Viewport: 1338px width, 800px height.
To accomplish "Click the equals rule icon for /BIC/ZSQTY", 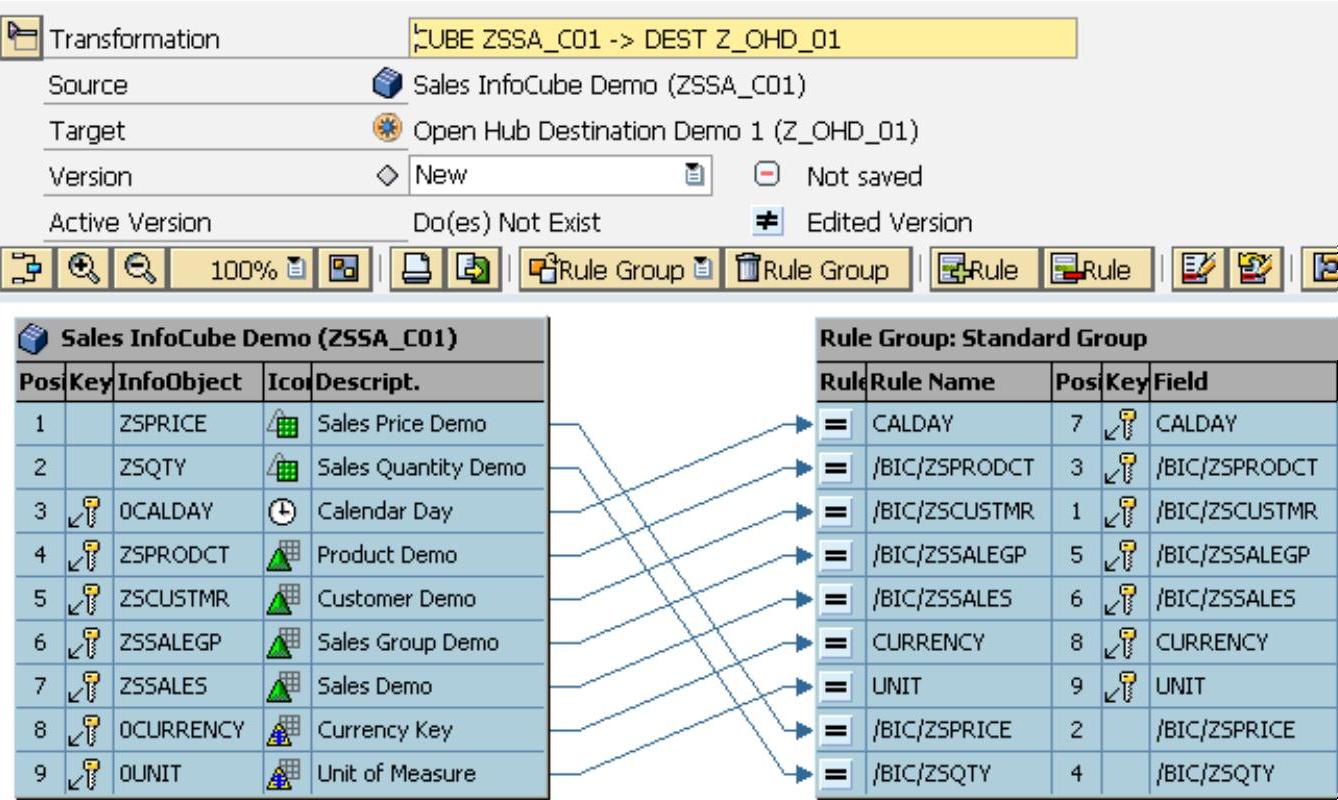I will (836, 773).
